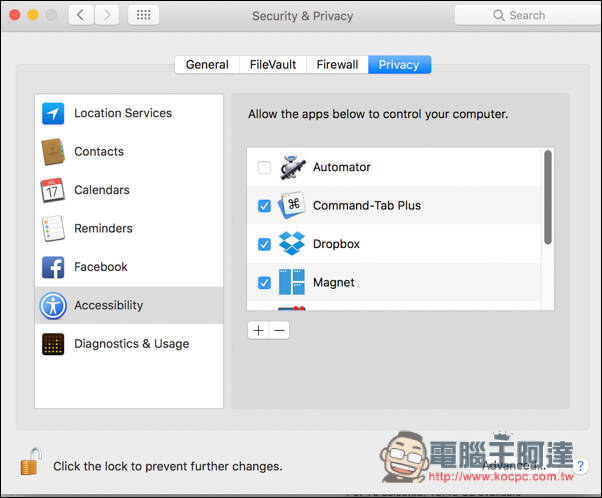
Task: Remove an app with the minus button
Action: tap(280, 330)
